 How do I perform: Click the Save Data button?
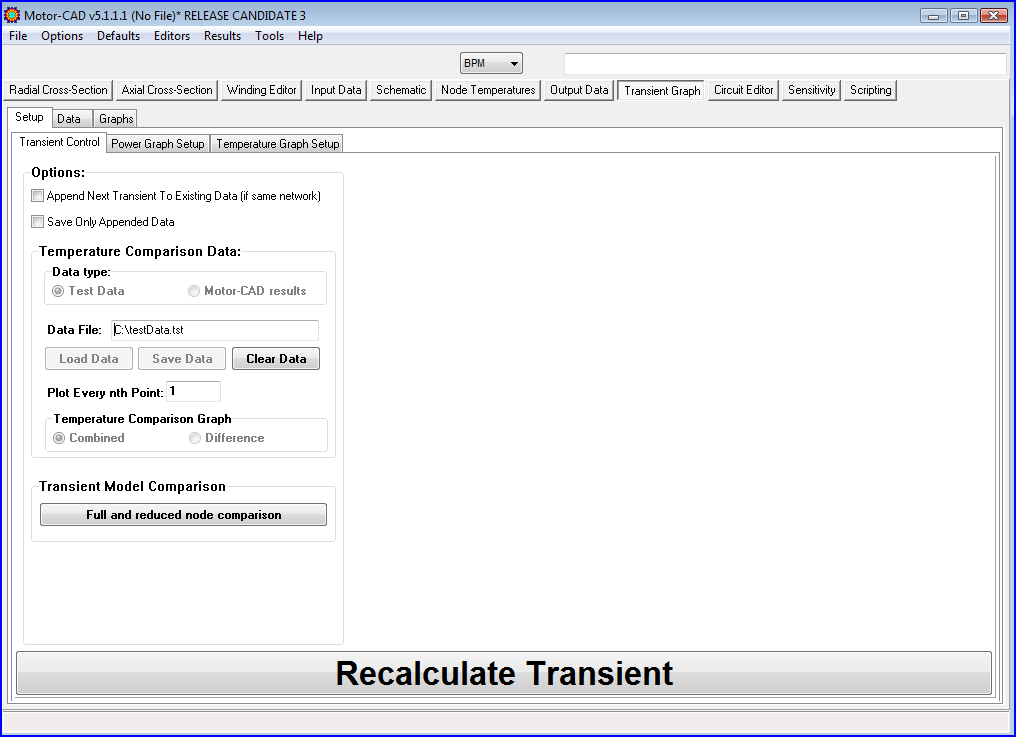click(x=182, y=358)
